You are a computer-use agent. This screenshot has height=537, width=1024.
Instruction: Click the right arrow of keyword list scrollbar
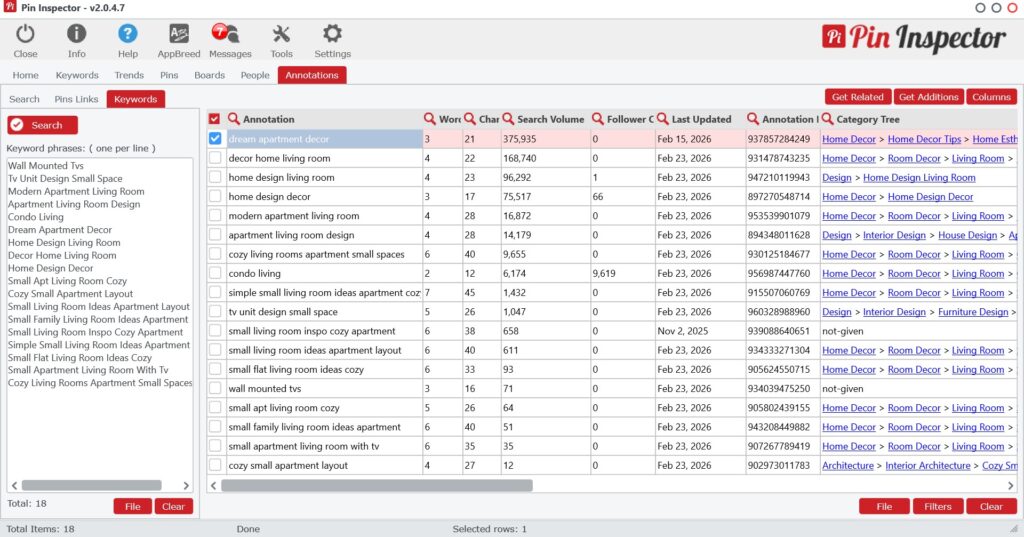pos(186,485)
